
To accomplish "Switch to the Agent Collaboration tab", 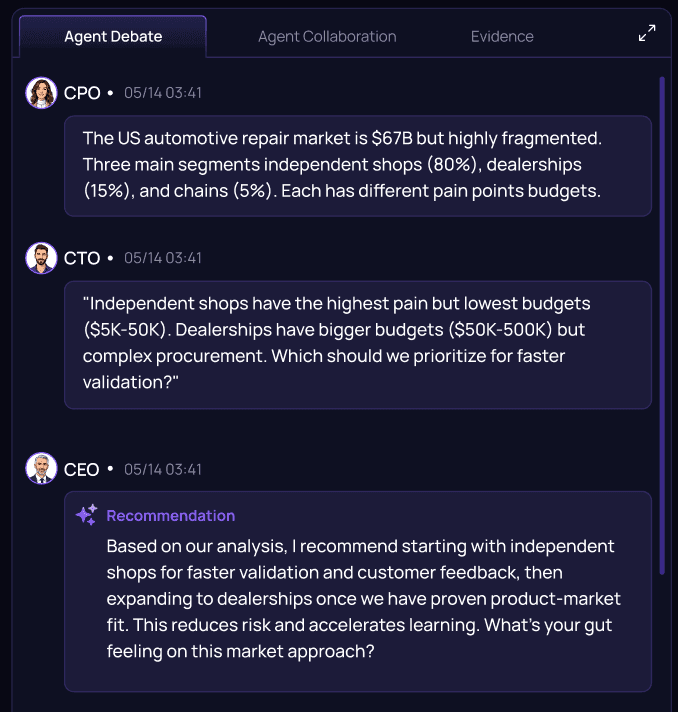I will [x=327, y=36].
